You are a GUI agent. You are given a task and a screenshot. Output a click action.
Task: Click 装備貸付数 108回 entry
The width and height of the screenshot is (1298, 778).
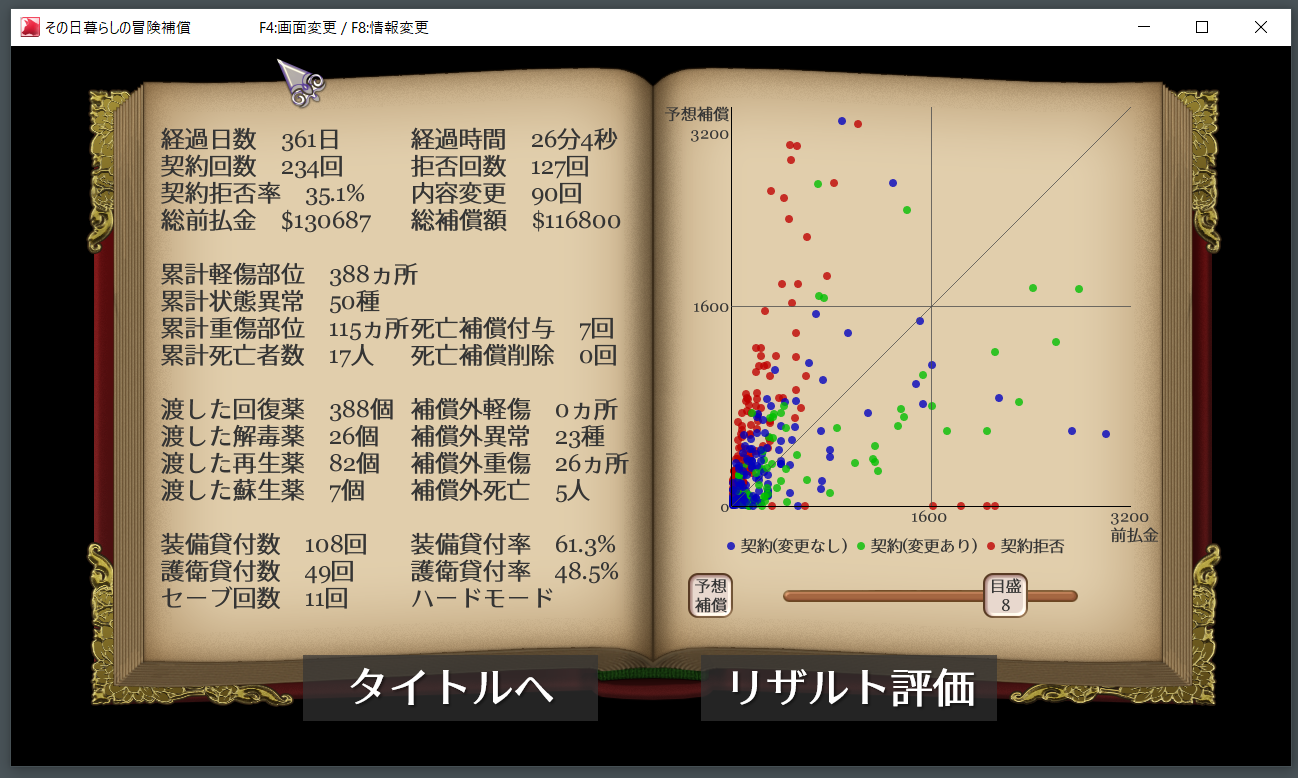tap(264, 545)
